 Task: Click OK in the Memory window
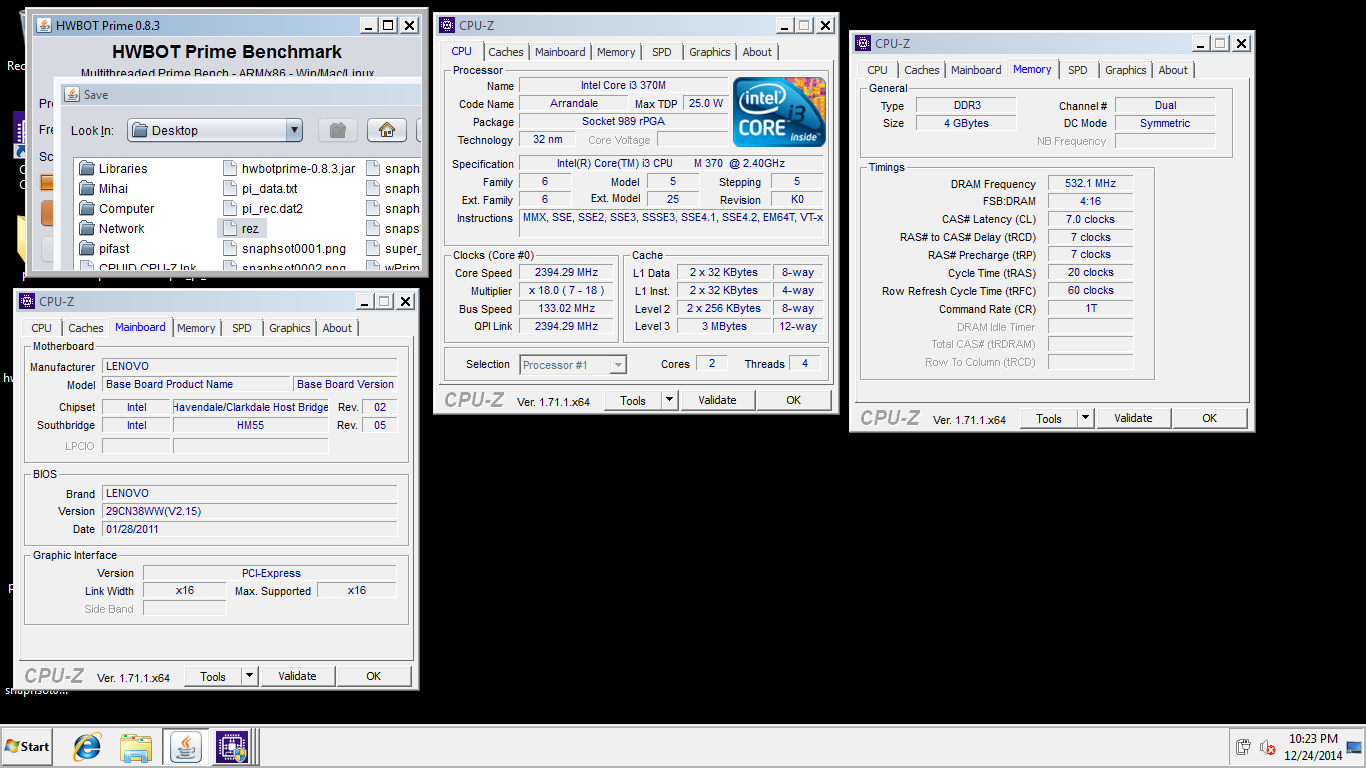(x=1209, y=418)
